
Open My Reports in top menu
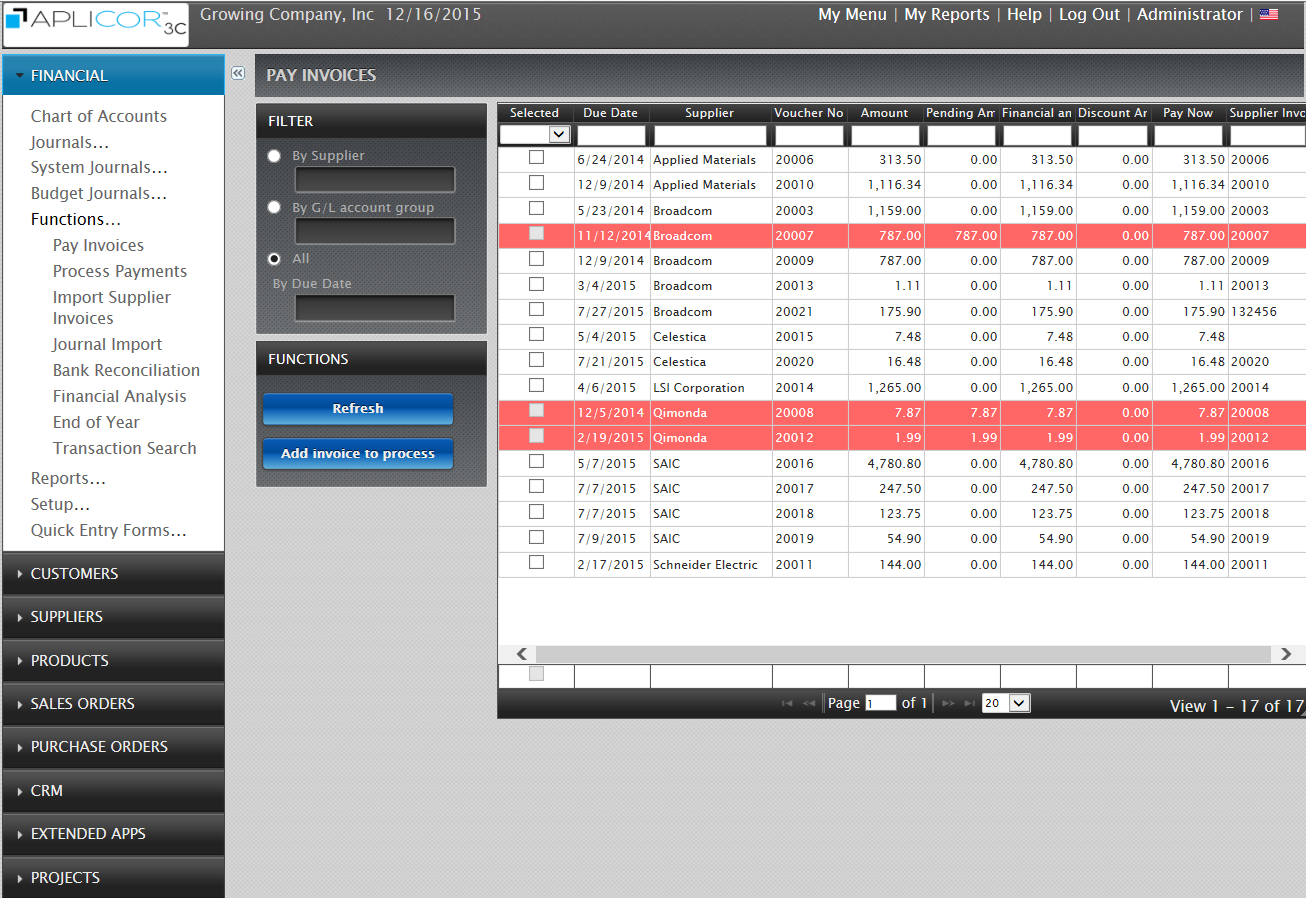tap(946, 15)
